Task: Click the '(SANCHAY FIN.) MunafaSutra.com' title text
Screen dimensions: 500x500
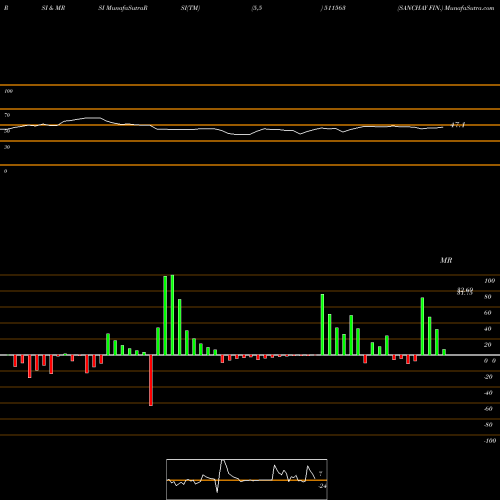Action: (446, 8)
